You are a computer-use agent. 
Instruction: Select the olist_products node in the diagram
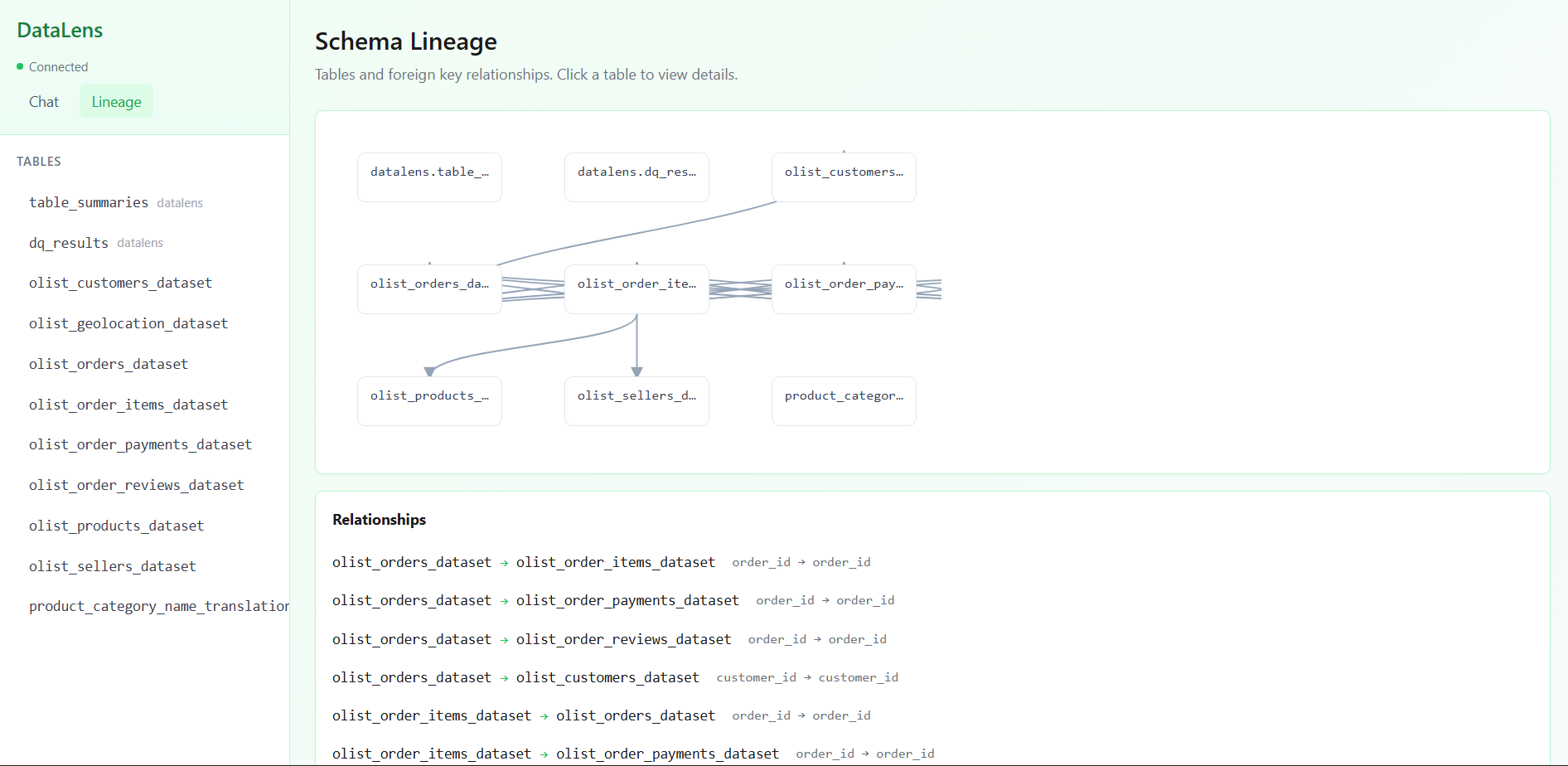(x=428, y=400)
